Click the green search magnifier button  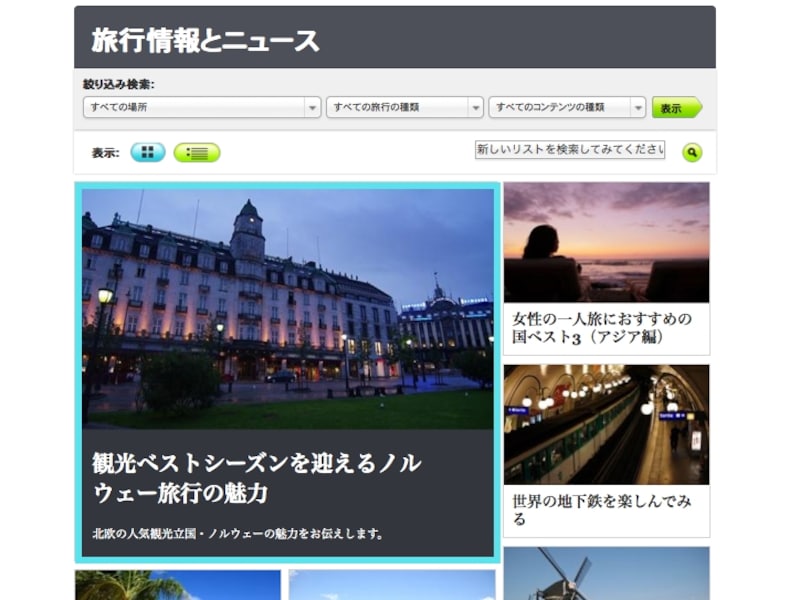click(692, 152)
